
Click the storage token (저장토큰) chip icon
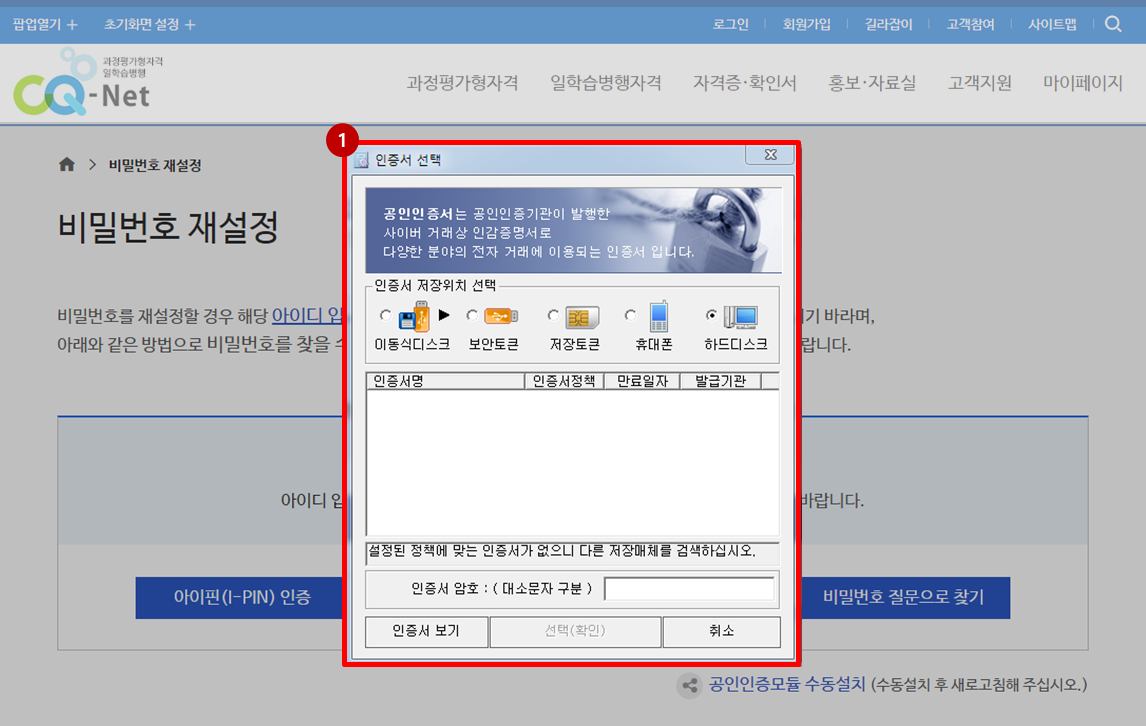tap(582, 317)
